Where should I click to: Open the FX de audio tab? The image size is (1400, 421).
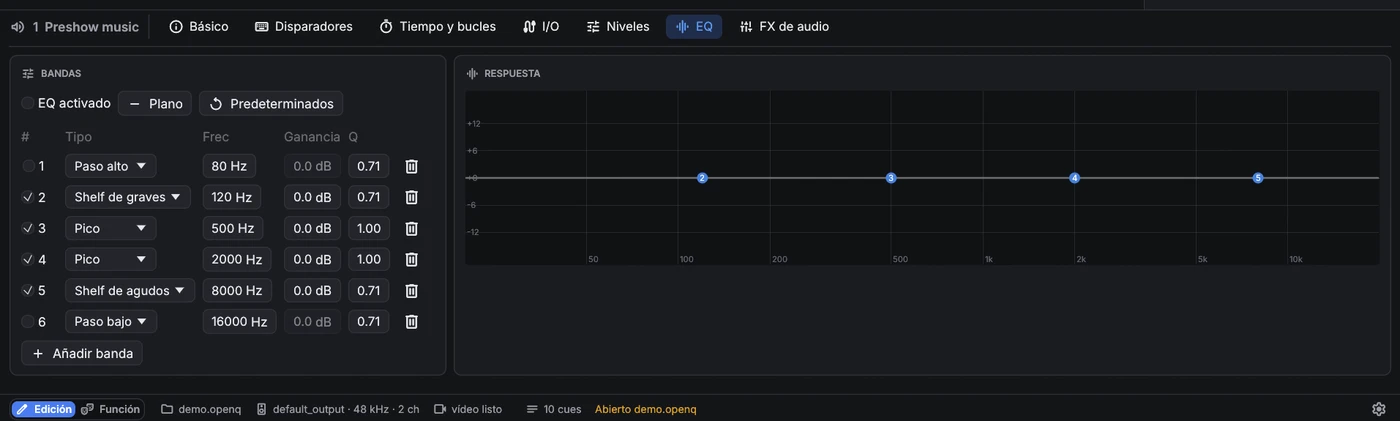(784, 27)
